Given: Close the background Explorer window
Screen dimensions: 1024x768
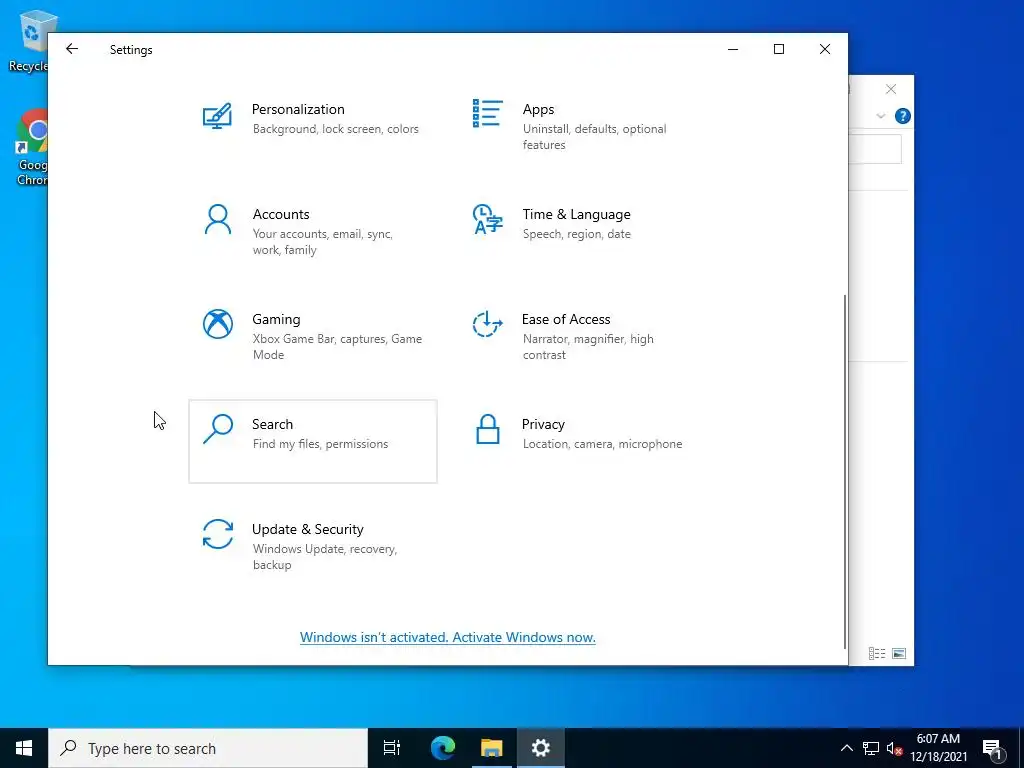Looking at the screenshot, I should click(891, 89).
